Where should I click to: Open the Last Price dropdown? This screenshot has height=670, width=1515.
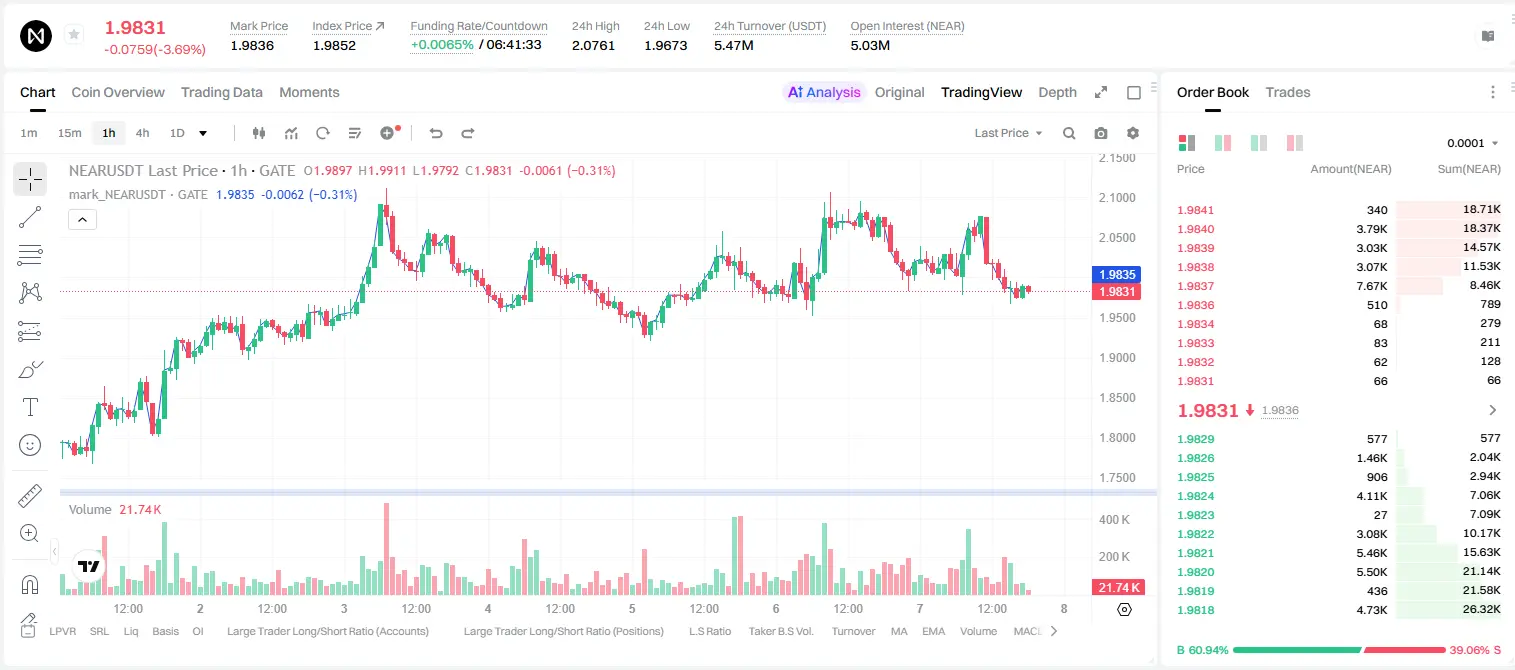[1008, 133]
